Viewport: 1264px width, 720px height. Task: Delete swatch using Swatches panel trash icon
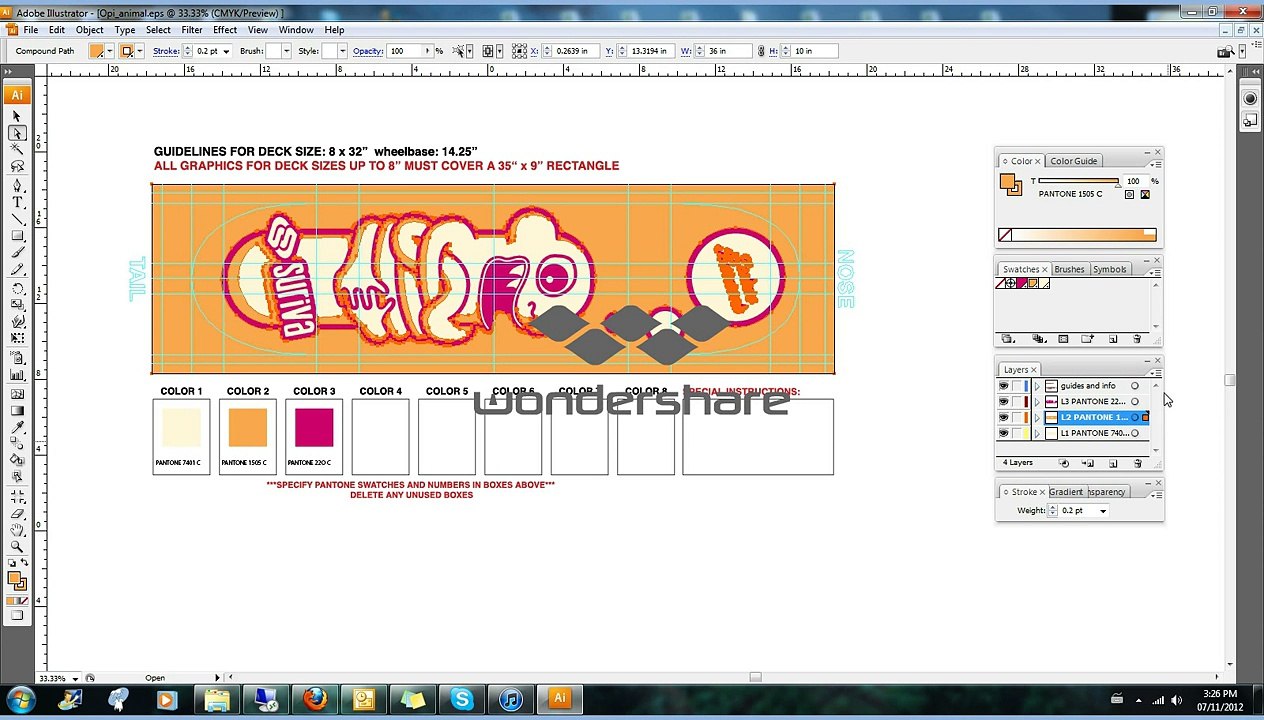[x=1137, y=339]
